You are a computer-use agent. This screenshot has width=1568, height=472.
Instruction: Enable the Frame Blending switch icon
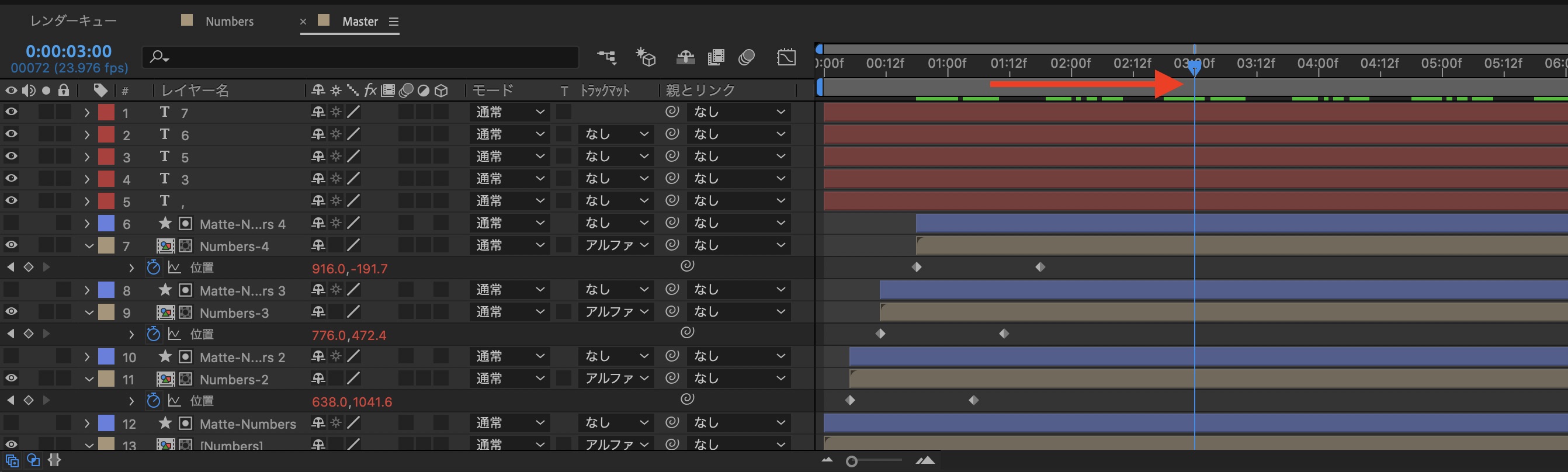coord(716,57)
